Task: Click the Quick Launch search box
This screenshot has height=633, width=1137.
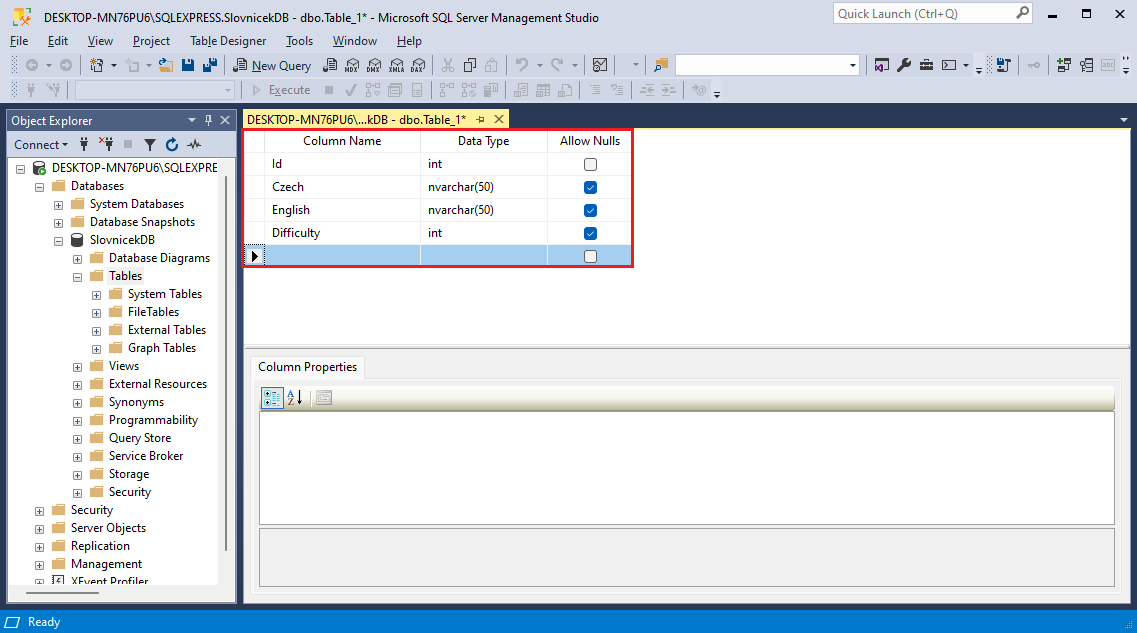Action: tap(924, 14)
